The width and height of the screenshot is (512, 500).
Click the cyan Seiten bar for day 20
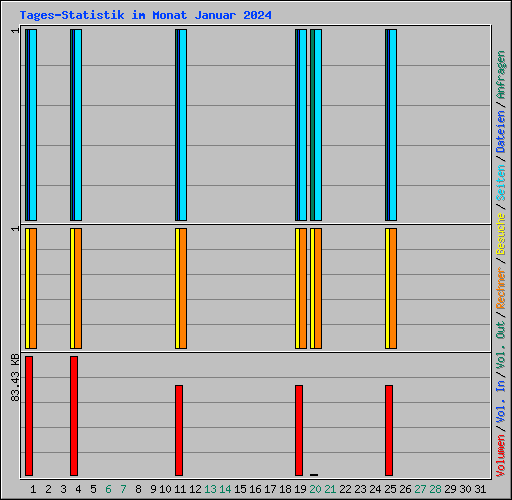pos(318,125)
